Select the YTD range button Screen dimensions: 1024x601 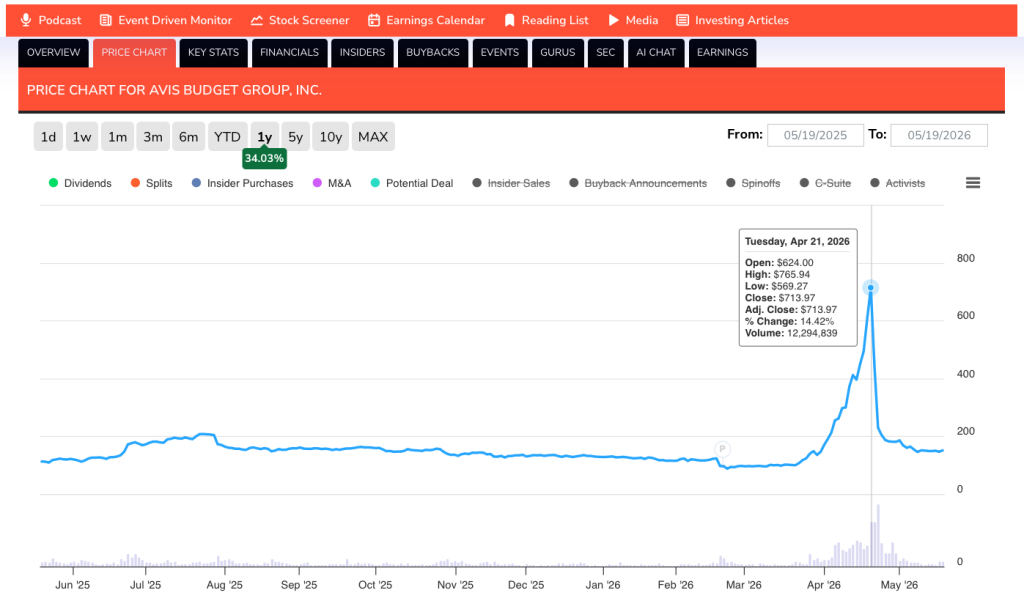click(x=227, y=137)
